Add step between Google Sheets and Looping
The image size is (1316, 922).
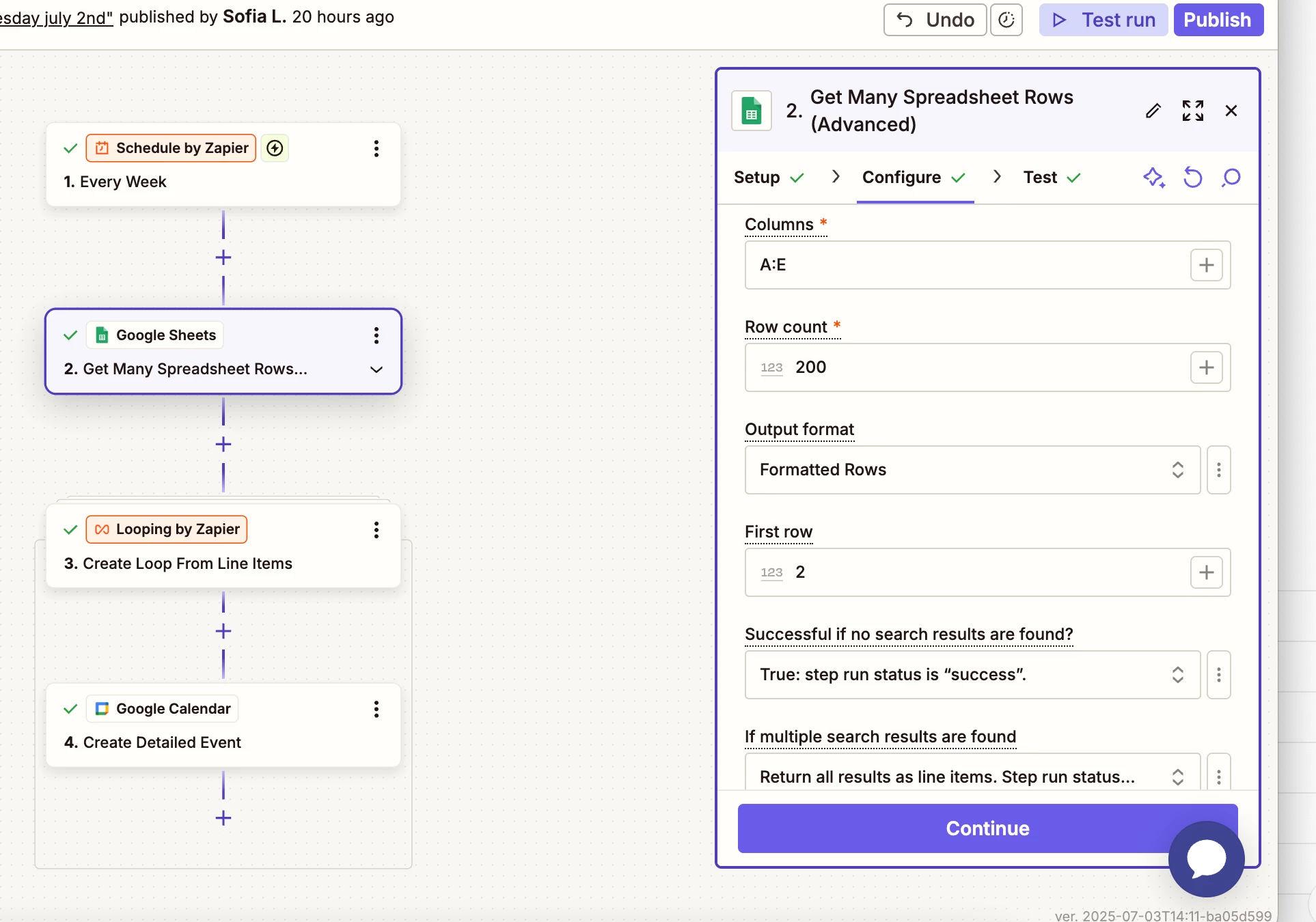[x=223, y=445]
